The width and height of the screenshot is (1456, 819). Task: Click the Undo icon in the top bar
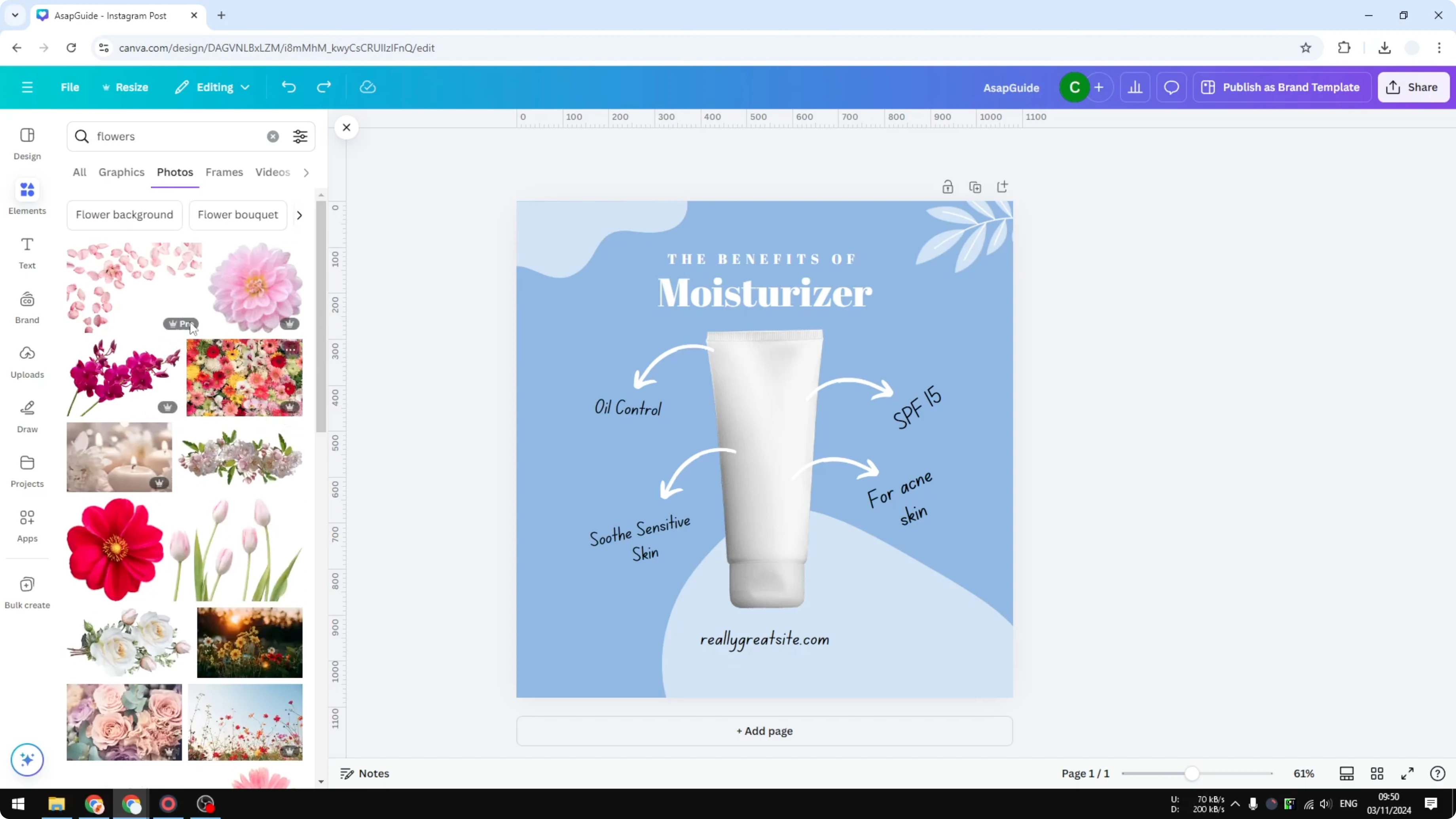coord(288,87)
